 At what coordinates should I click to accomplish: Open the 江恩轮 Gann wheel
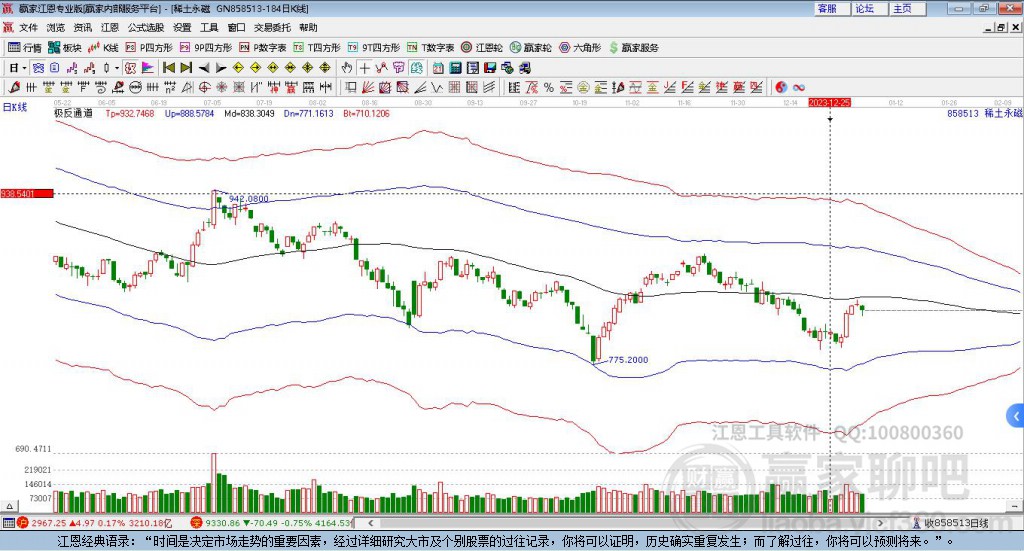(x=482, y=48)
